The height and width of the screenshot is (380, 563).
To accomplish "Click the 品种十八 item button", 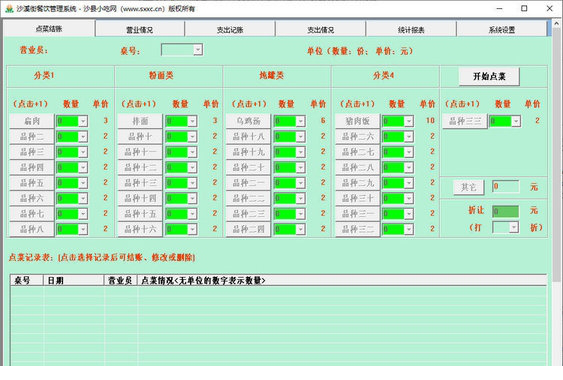I will (248, 136).
